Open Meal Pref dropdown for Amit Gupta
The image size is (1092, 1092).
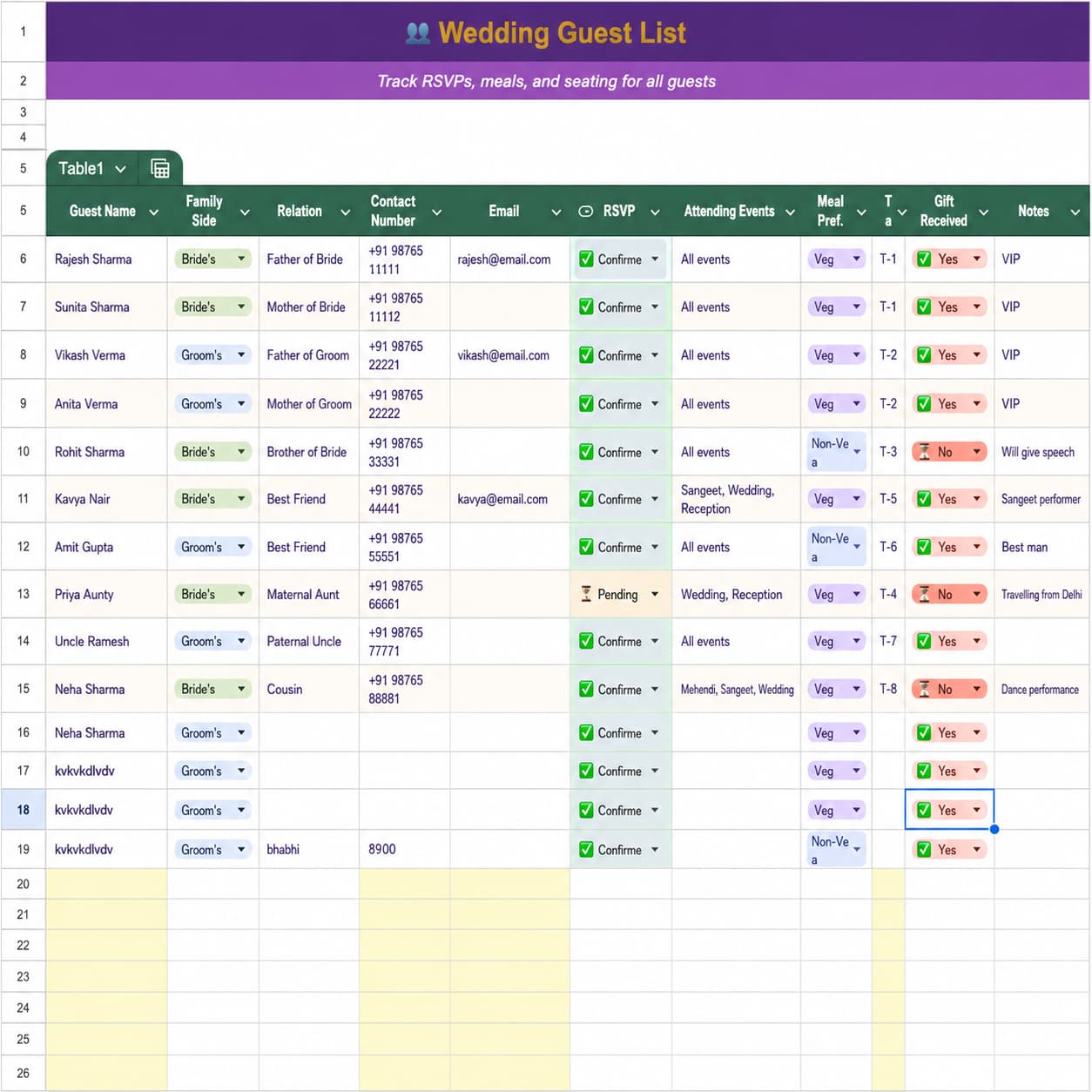(857, 547)
